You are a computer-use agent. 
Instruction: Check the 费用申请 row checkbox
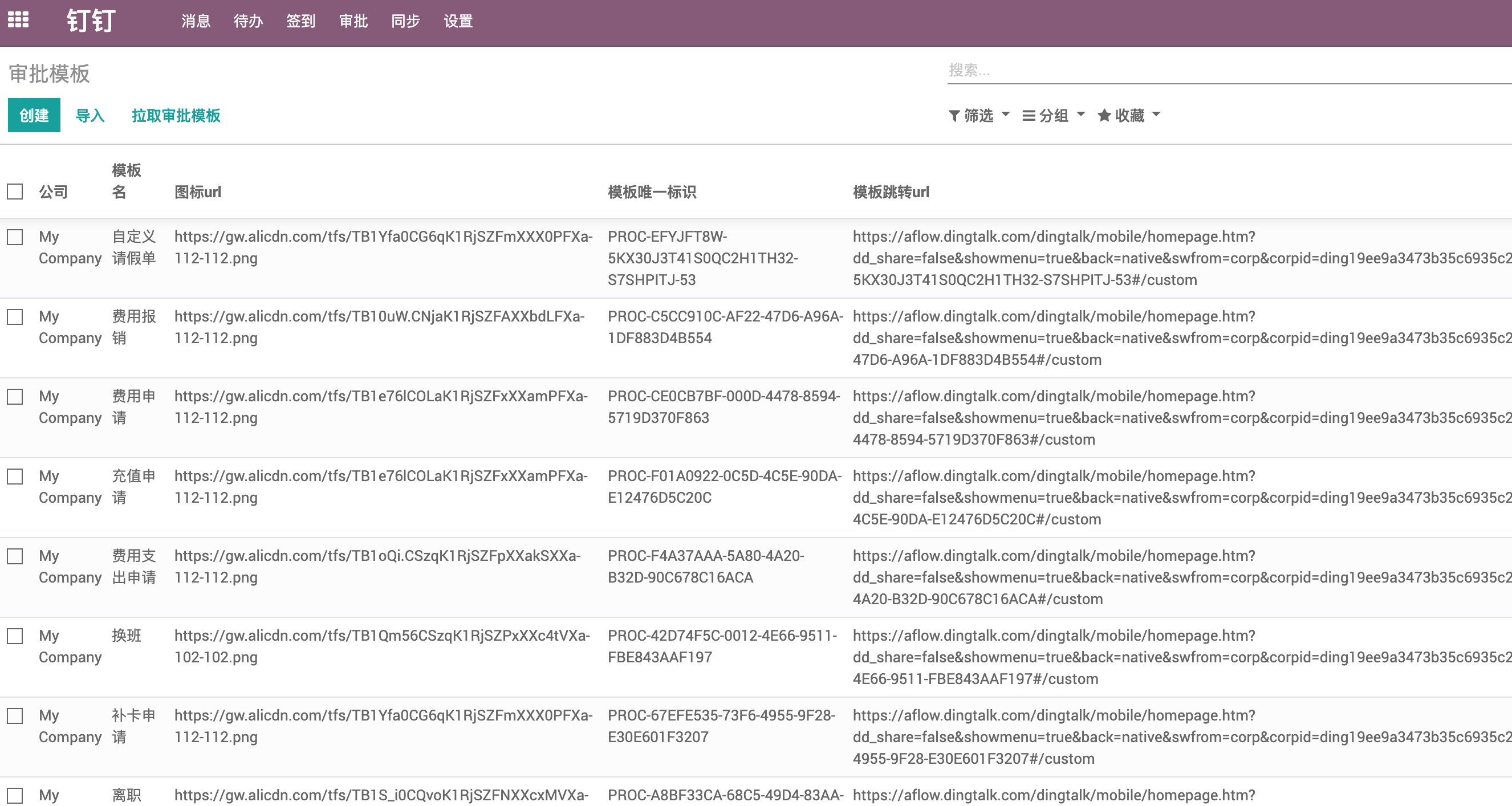pos(15,396)
